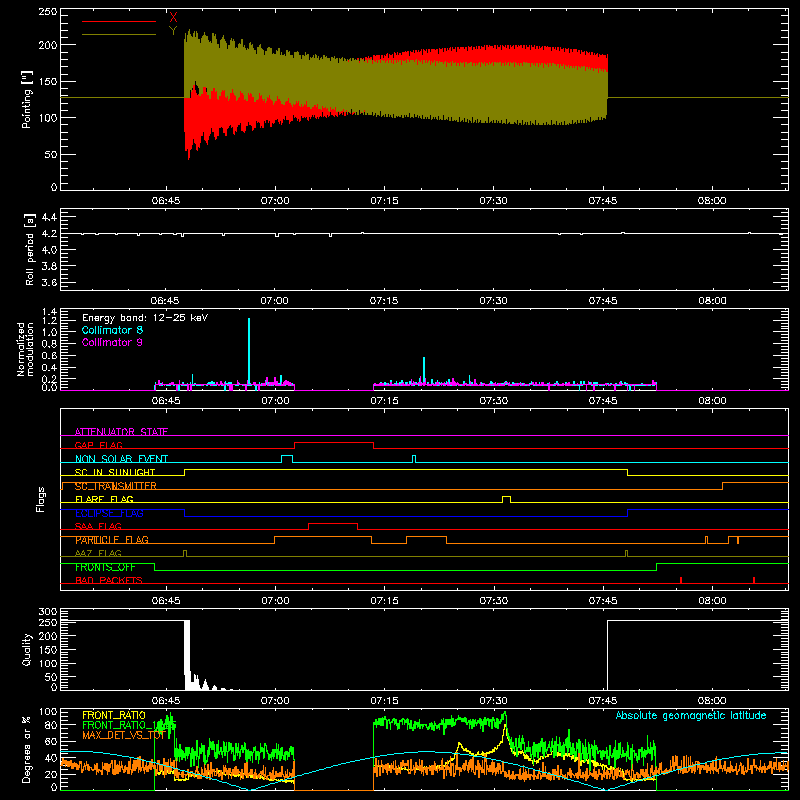Click the "Roll period [s]" axis title

[x=30, y=249]
